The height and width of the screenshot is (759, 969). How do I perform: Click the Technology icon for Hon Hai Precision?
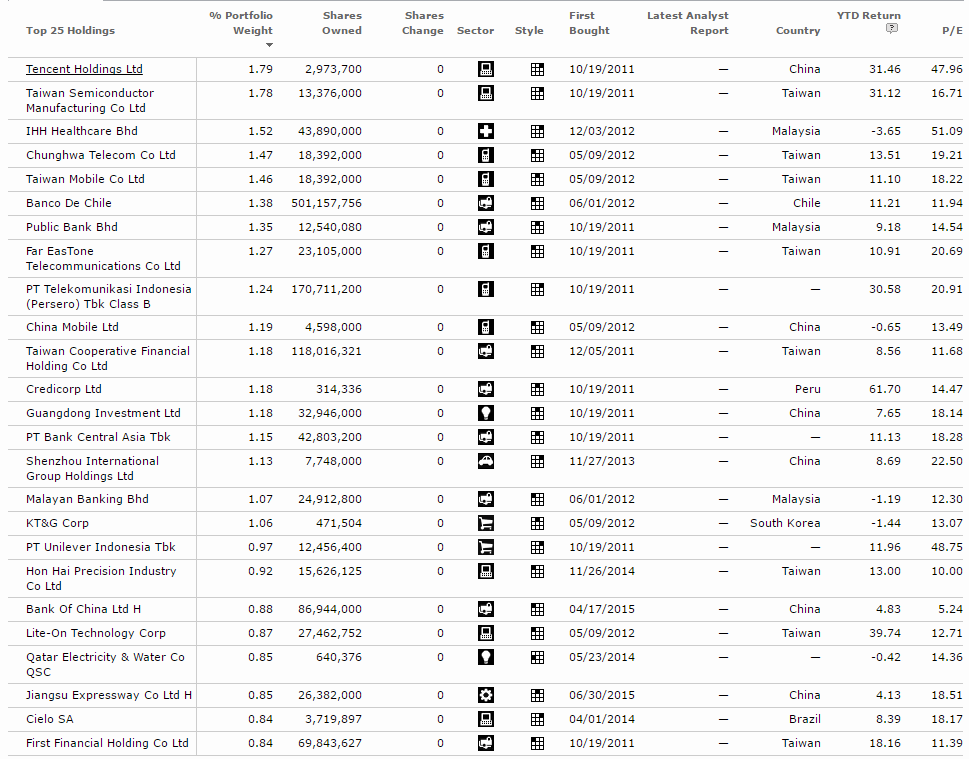point(485,571)
